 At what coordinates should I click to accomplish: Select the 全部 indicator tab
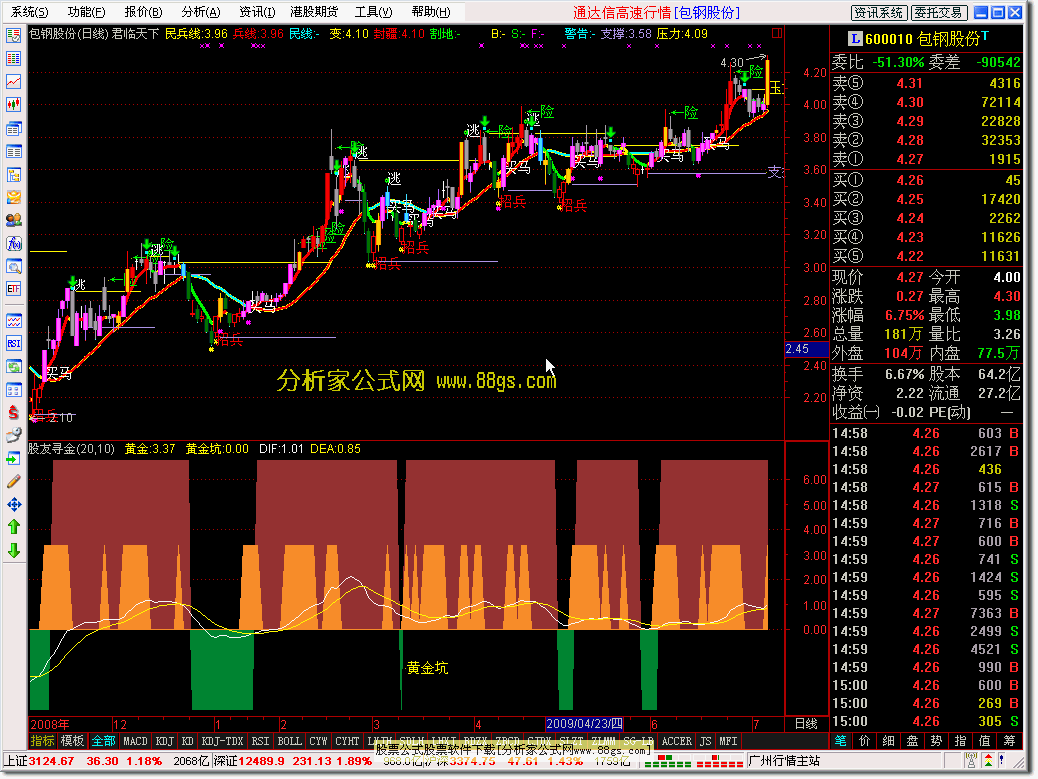click(103, 741)
